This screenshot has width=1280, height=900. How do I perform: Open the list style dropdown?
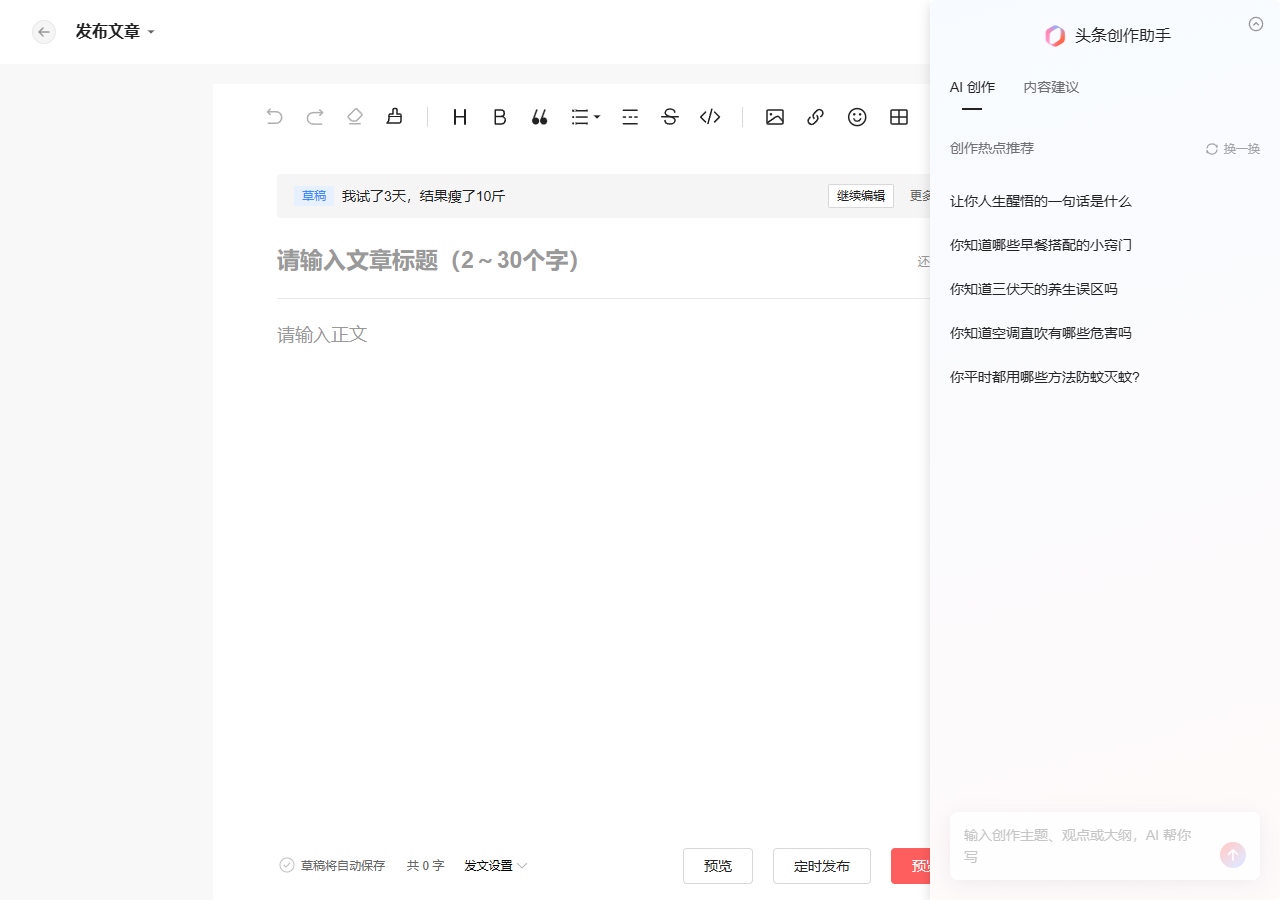585,117
